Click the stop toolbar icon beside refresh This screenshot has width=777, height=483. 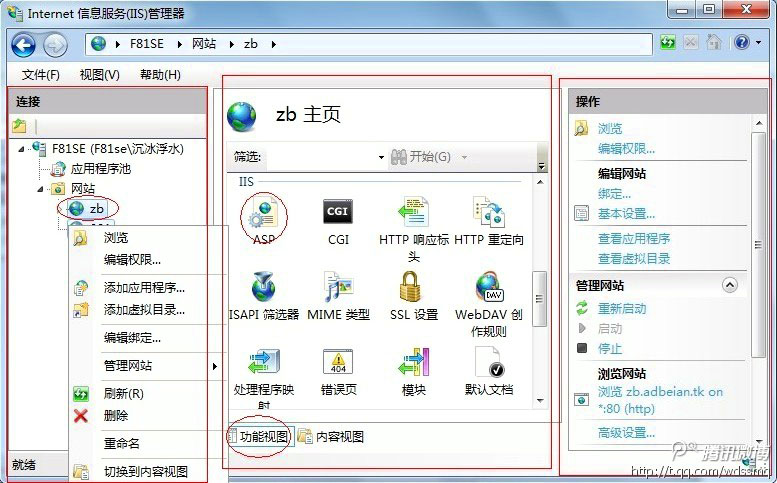(x=690, y=43)
